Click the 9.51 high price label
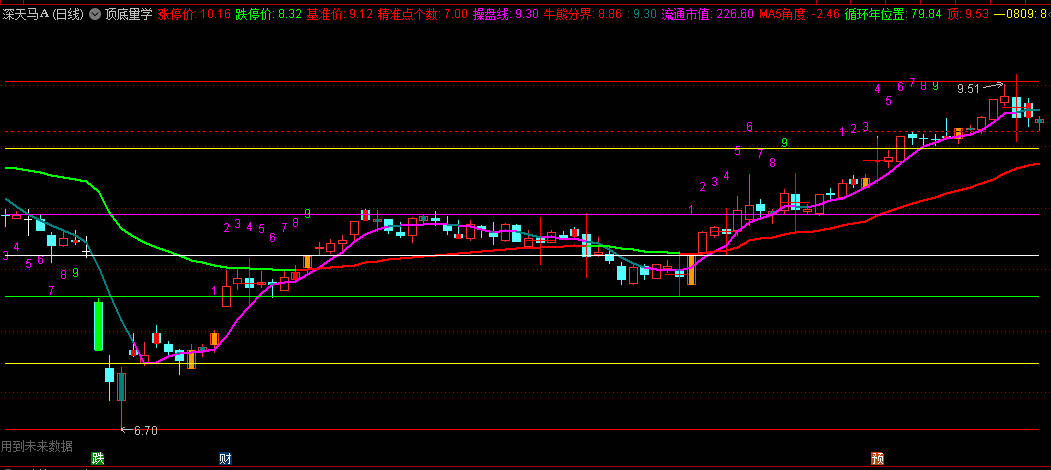The image size is (1051, 470). (968, 89)
